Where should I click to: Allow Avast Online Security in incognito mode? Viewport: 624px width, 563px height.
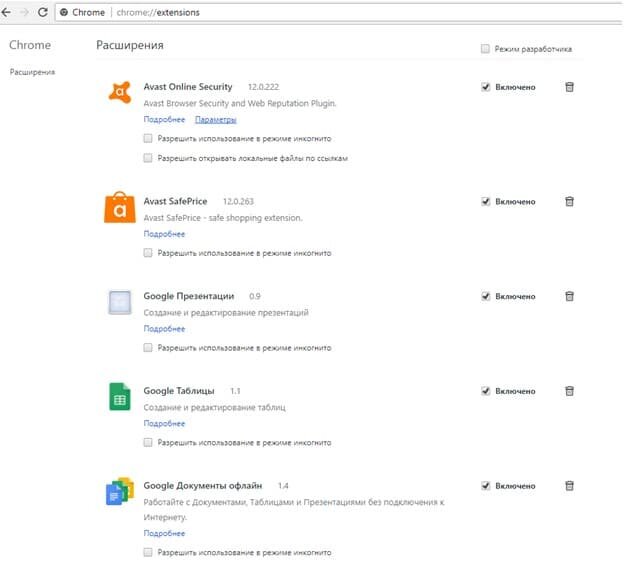click(148, 138)
